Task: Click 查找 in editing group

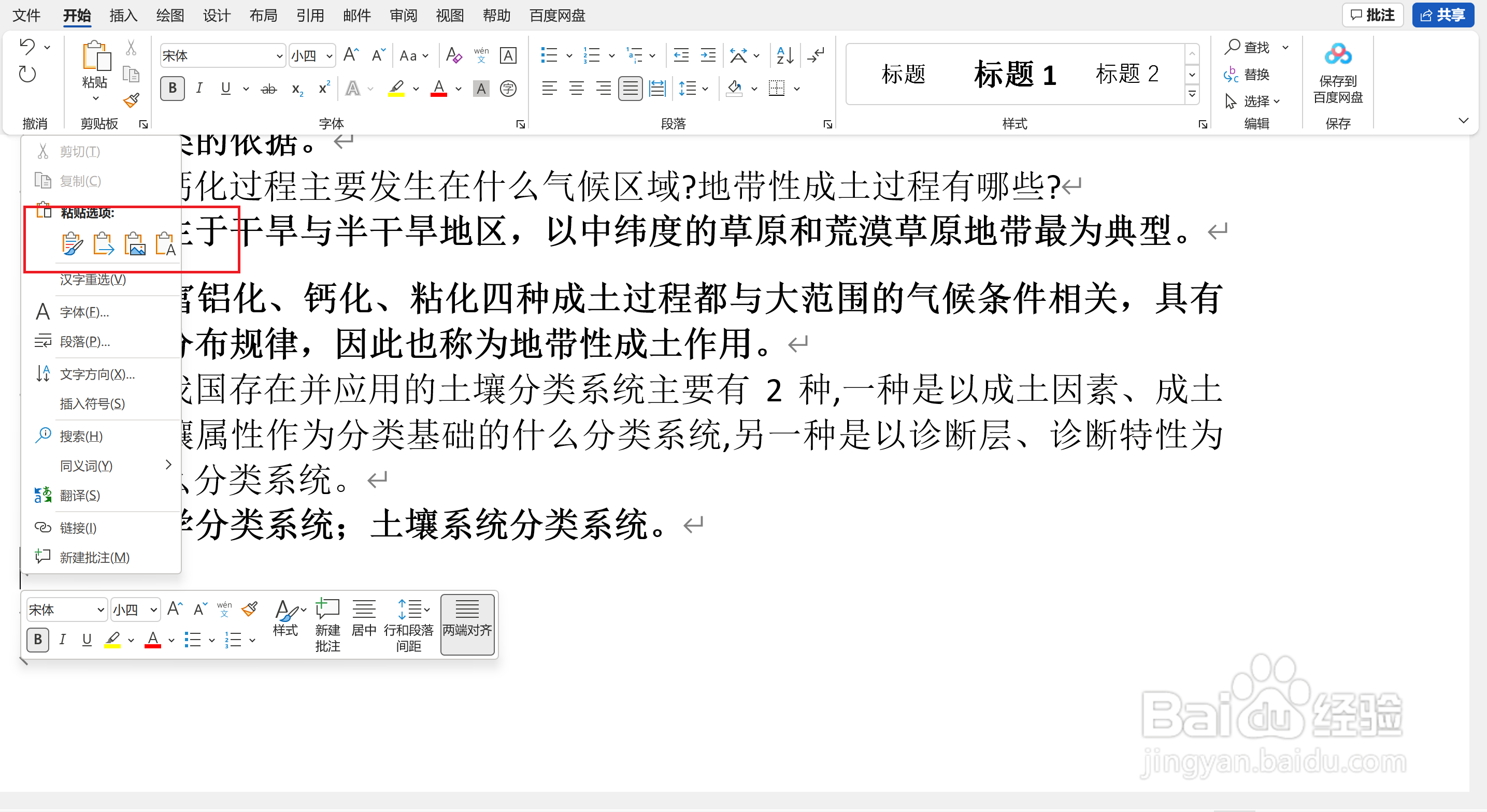Action: [1248, 47]
